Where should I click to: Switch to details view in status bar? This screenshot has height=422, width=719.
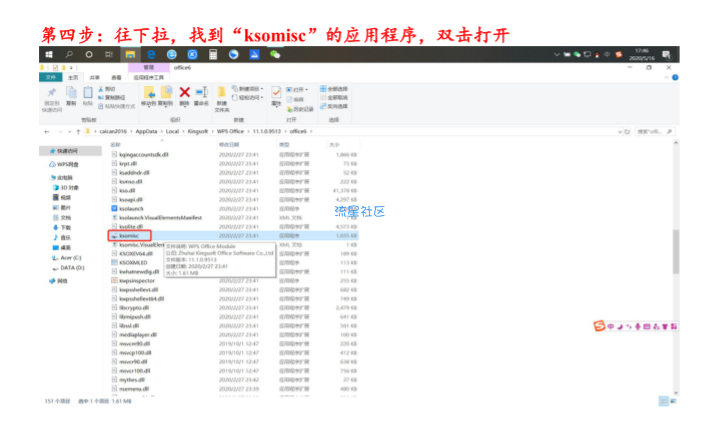coord(664,401)
